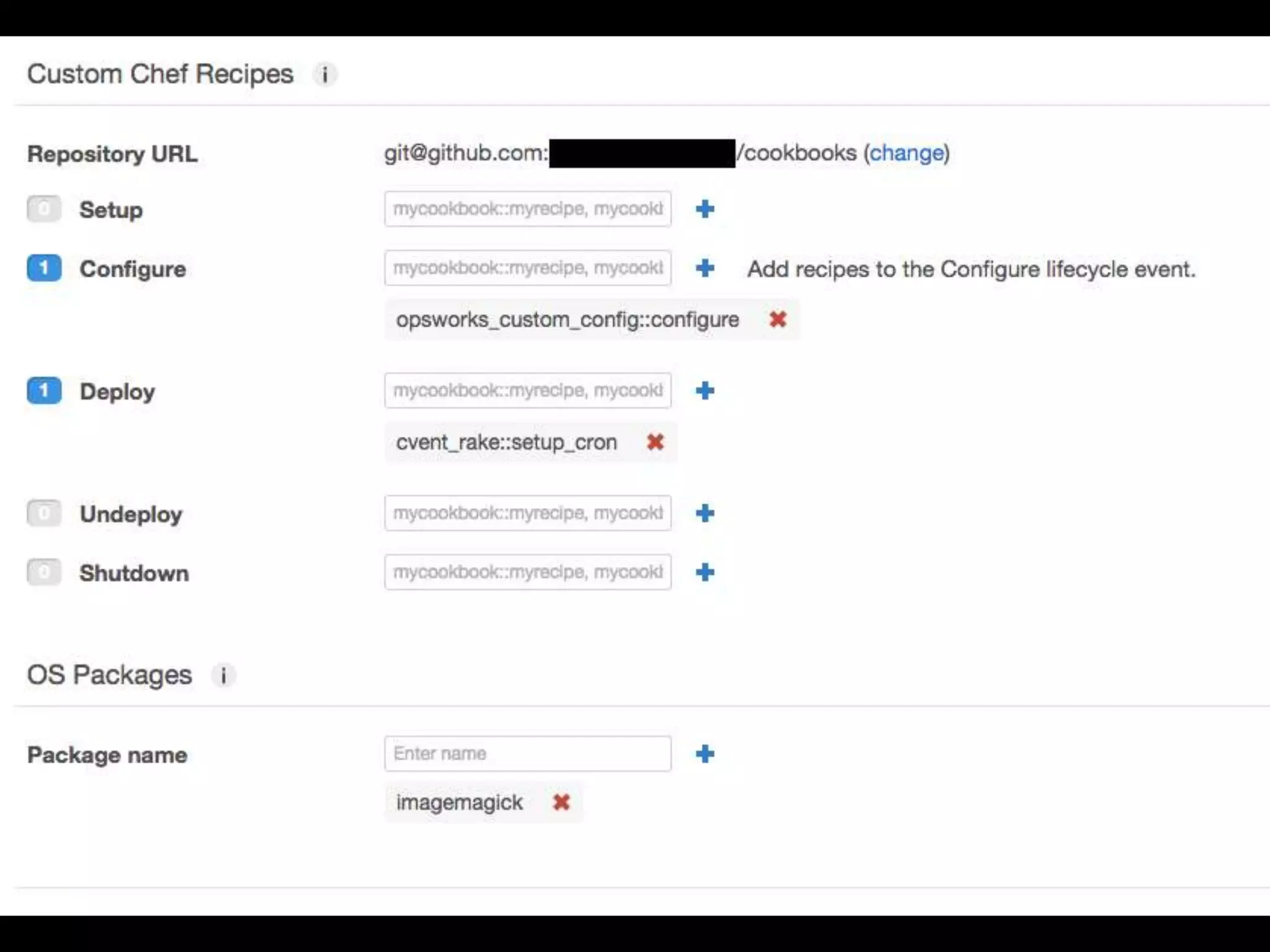Image resolution: width=1270 pixels, height=952 pixels.
Task: Remove the imagemagick package
Action: point(561,803)
